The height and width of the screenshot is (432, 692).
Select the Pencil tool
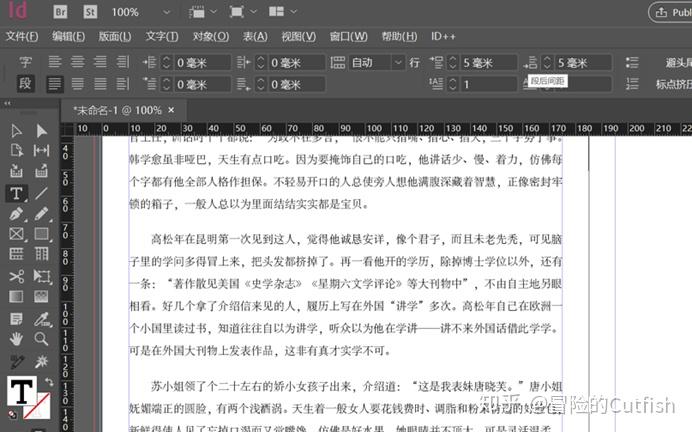41,214
